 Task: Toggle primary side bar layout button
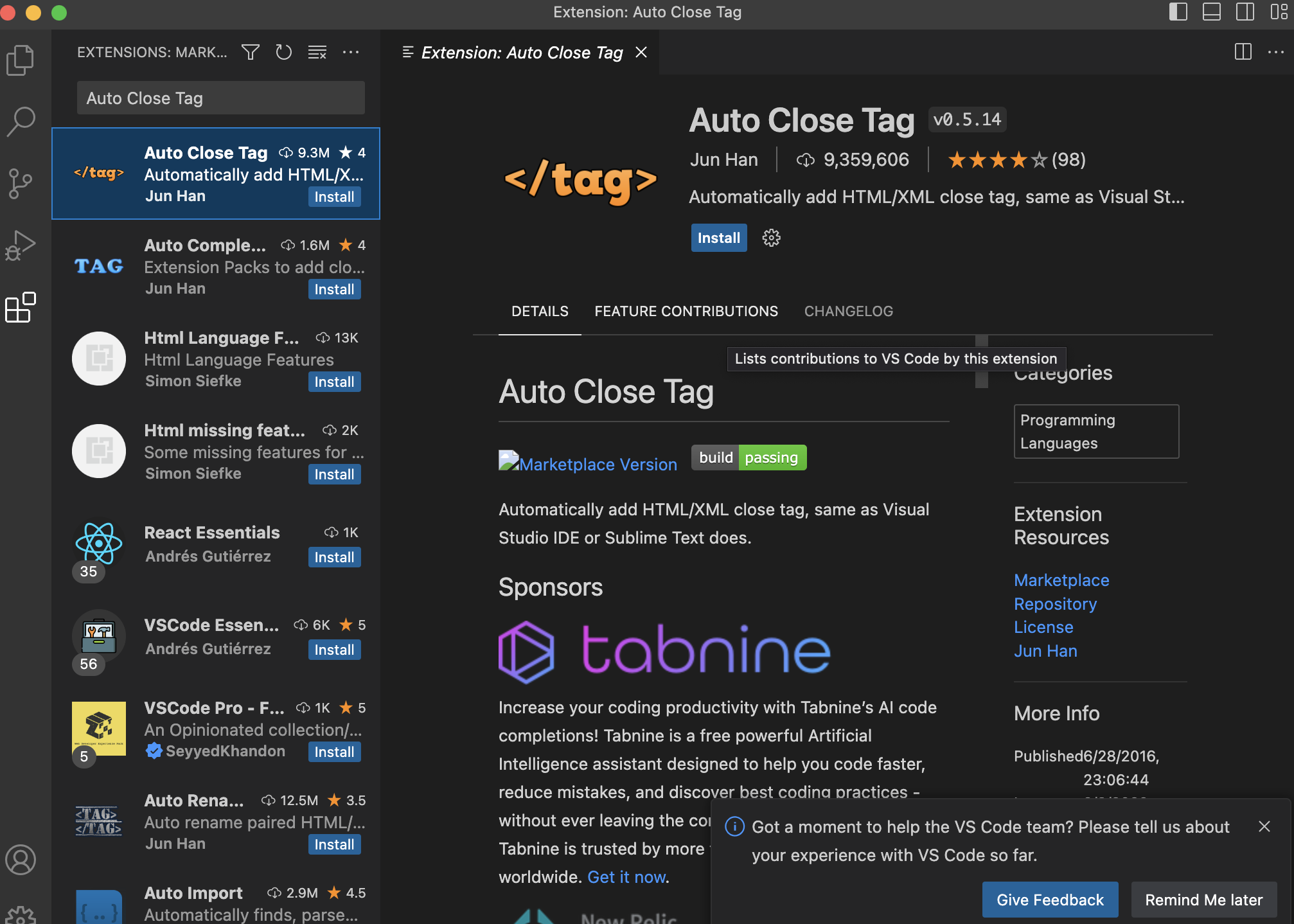pos(1178,12)
